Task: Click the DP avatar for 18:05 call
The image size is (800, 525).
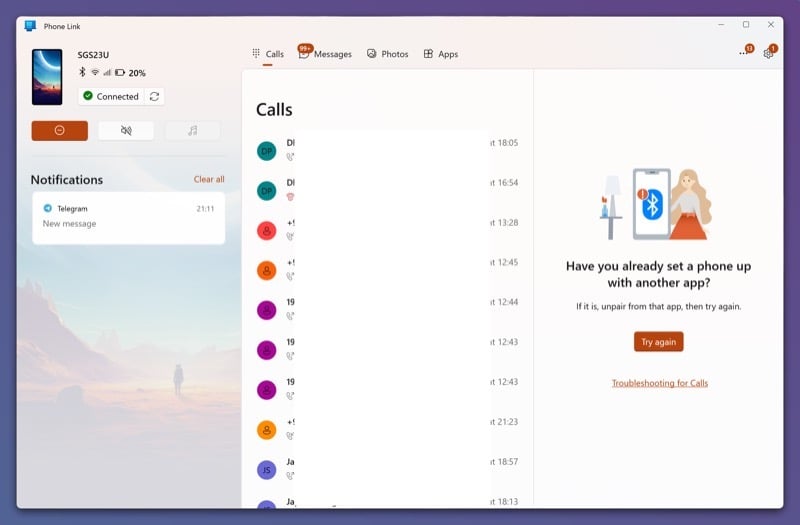Action: point(266,151)
